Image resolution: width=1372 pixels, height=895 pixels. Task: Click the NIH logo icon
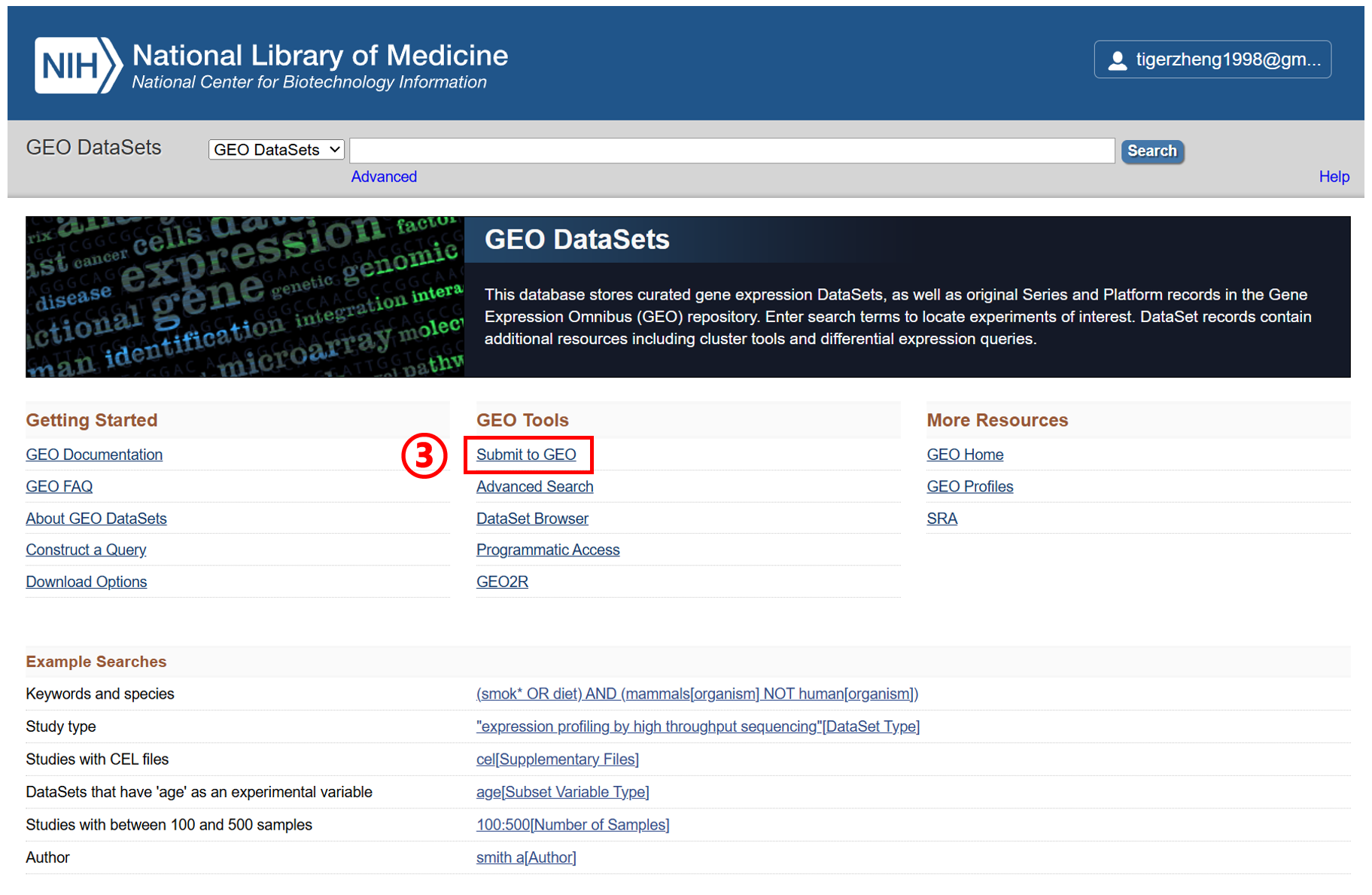pyautogui.click(x=78, y=65)
